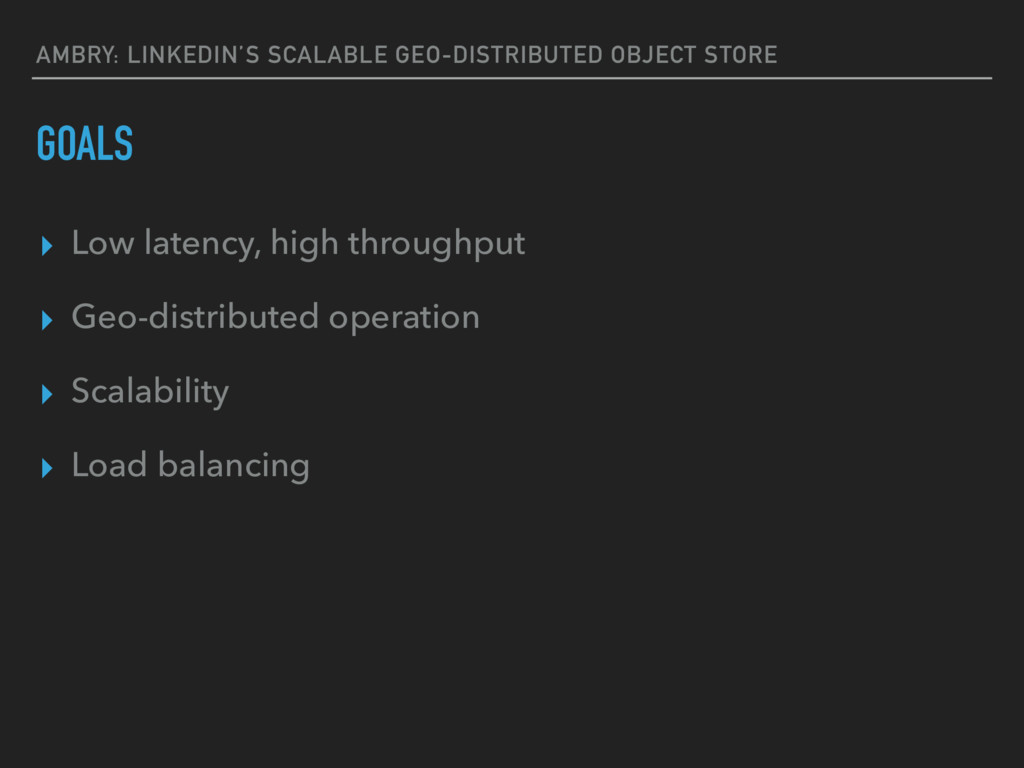This screenshot has height=768, width=1024.
Task: Click the Scalability bullet text
Action: (150, 392)
